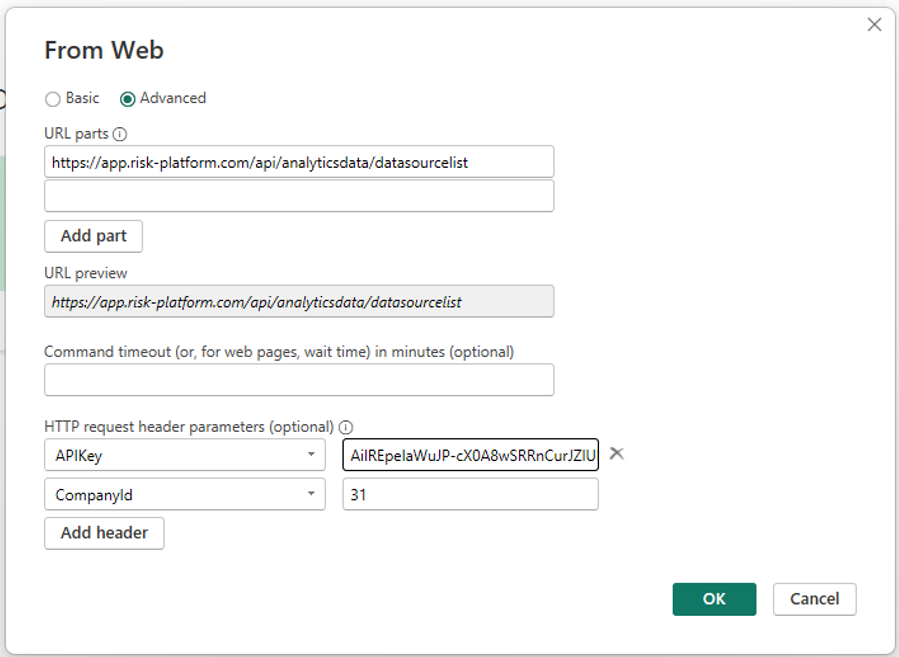Click the APIKey header name combo box

(185, 455)
